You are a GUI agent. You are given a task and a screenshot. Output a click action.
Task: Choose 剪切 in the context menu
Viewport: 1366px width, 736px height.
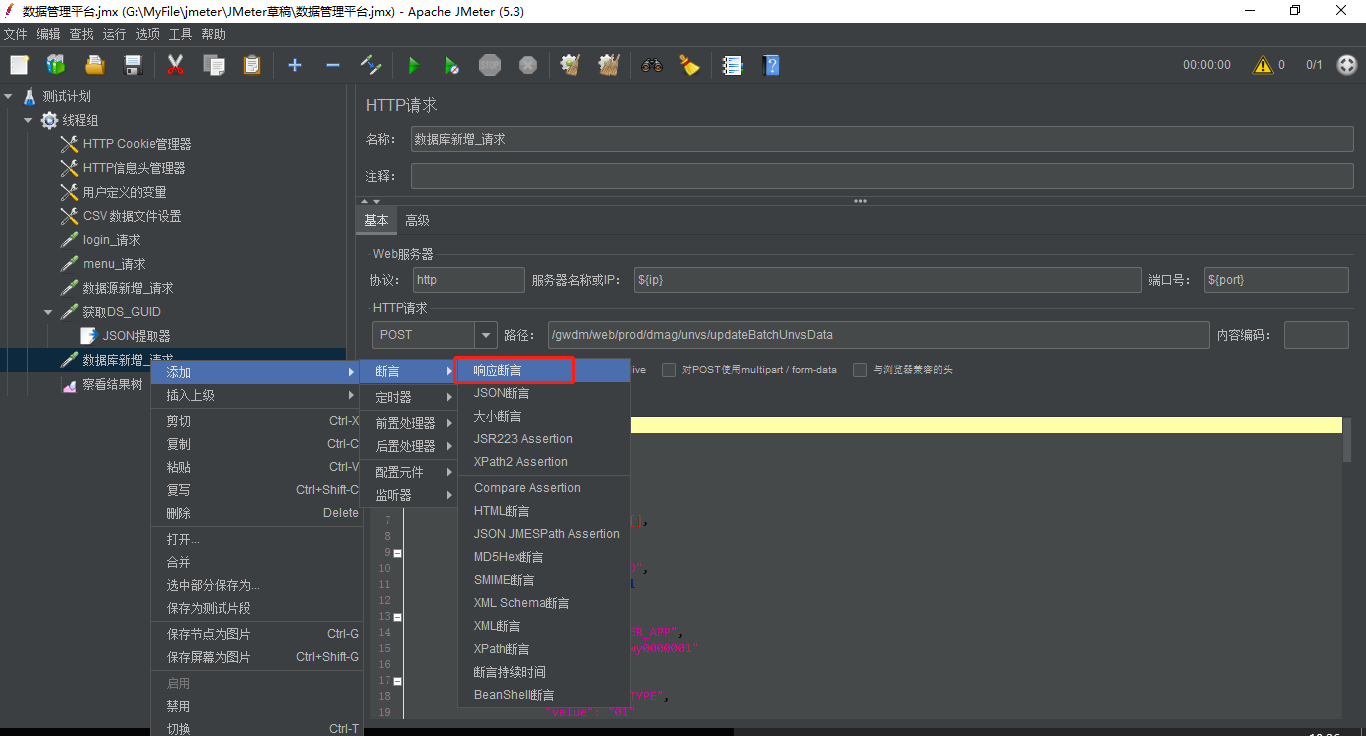(x=256, y=421)
